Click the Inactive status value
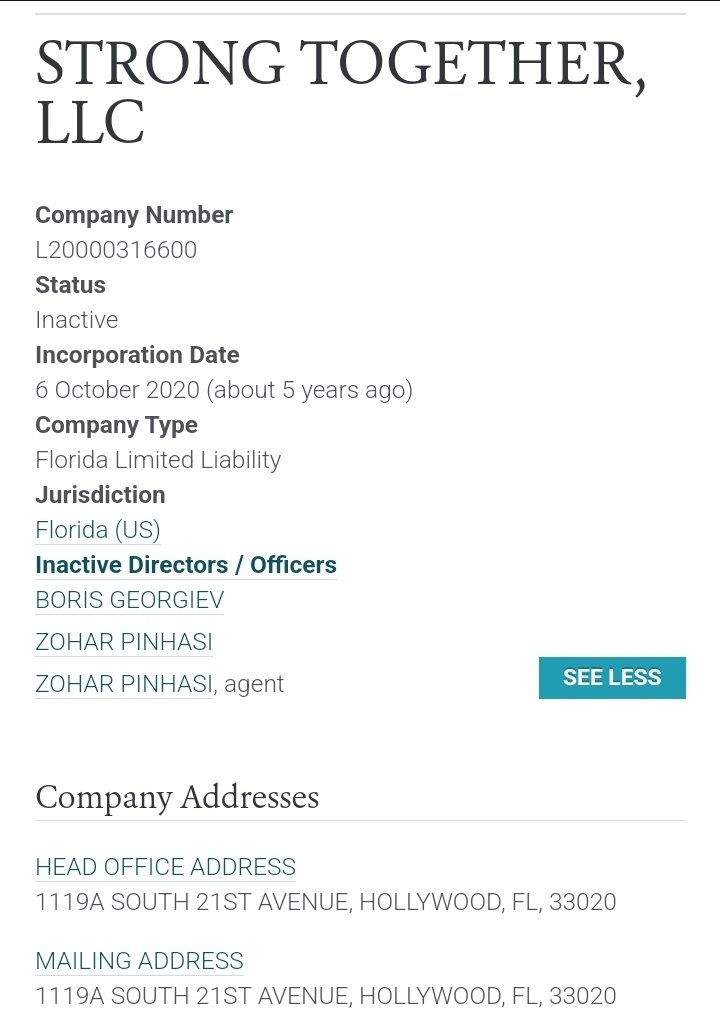 [x=77, y=320]
